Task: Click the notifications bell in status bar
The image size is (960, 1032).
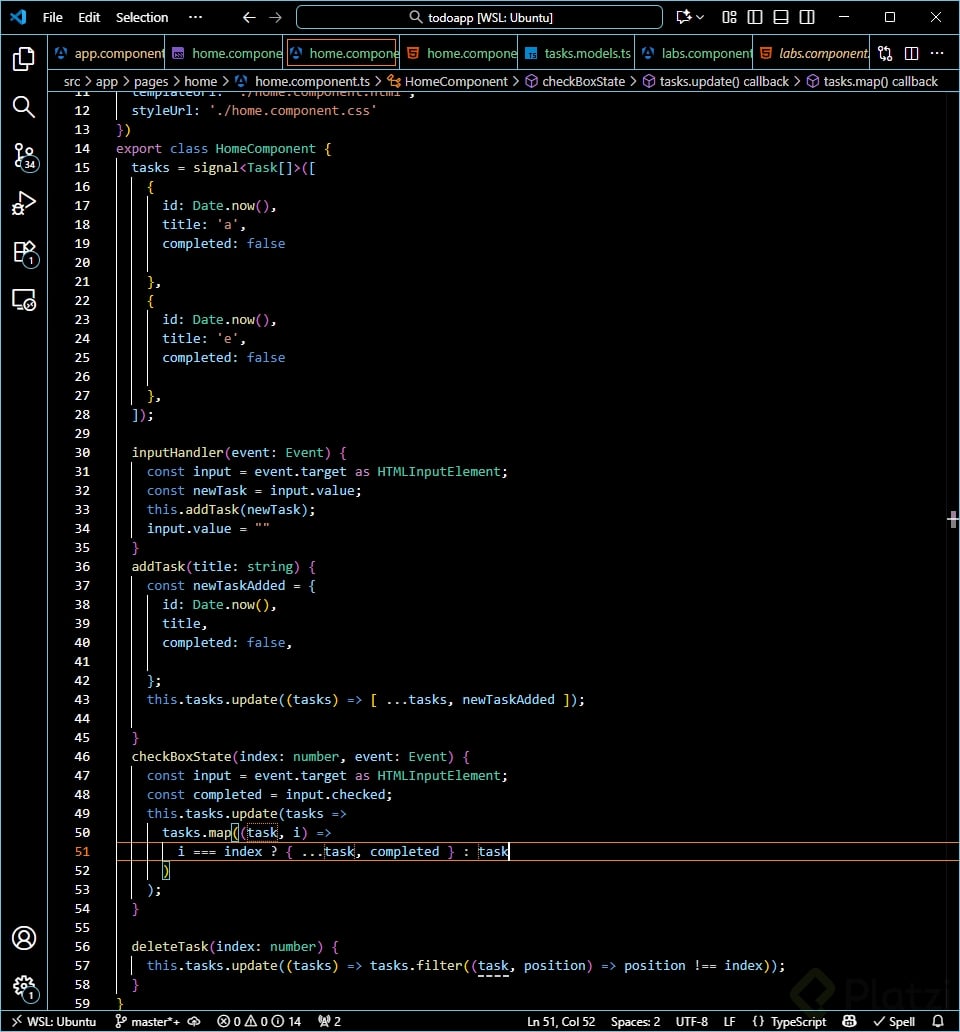Action: [938, 1021]
